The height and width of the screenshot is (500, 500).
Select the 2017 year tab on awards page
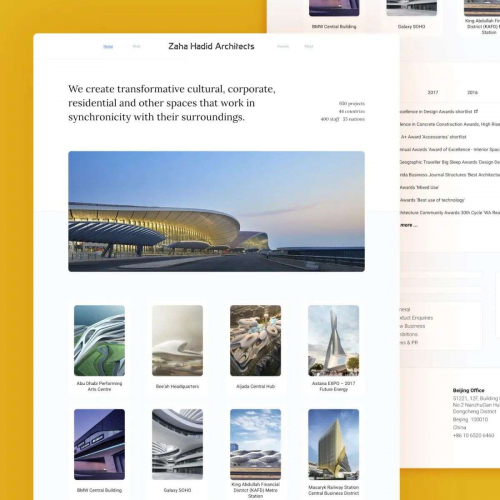[433, 92]
